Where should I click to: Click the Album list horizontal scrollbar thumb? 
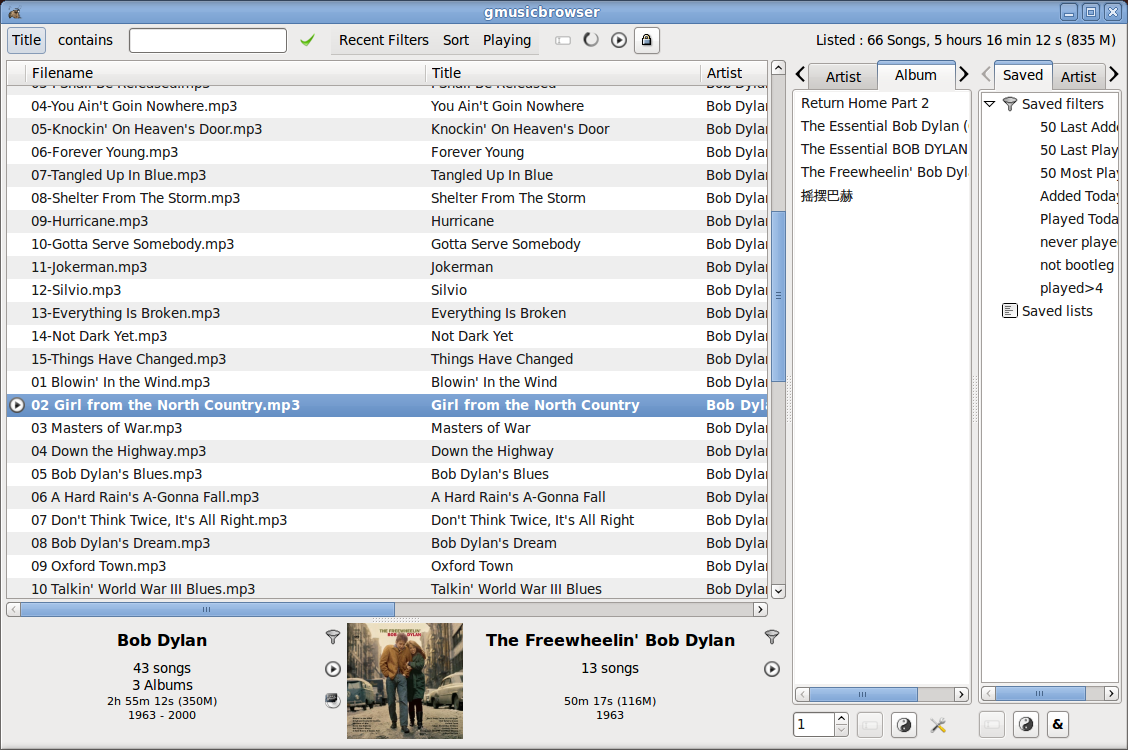tap(863, 695)
